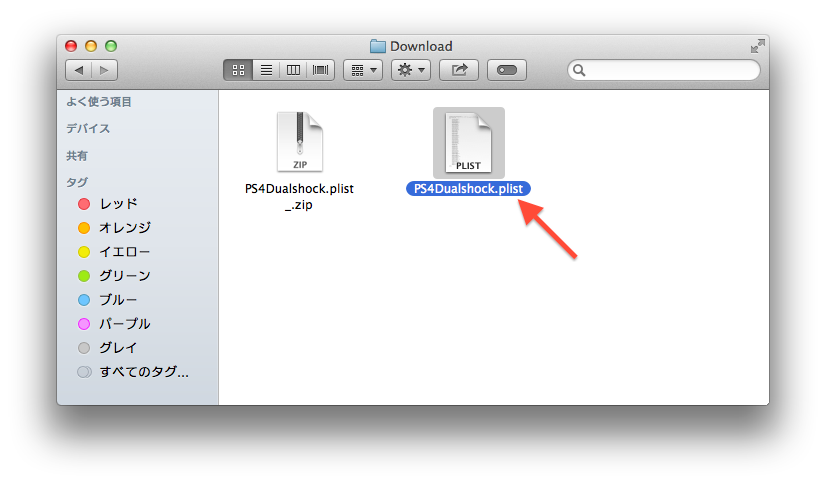Switch to Cover Flow view
The width and height of the screenshot is (826, 484).
pyautogui.click(x=320, y=70)
